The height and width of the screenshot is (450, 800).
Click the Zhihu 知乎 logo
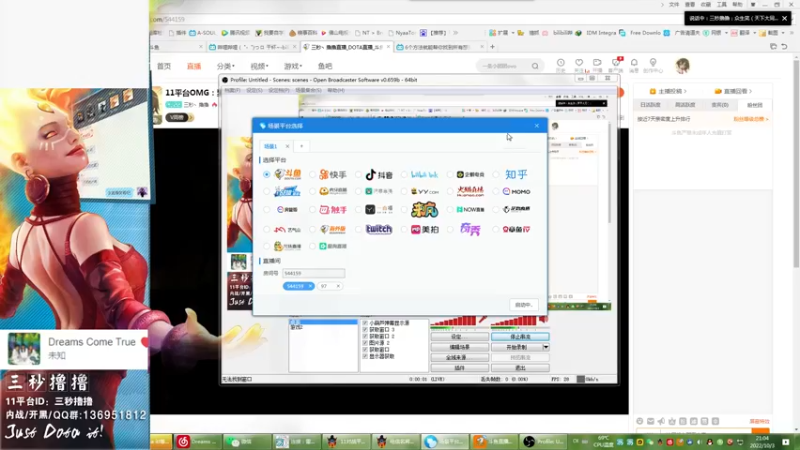pos(516,174)
